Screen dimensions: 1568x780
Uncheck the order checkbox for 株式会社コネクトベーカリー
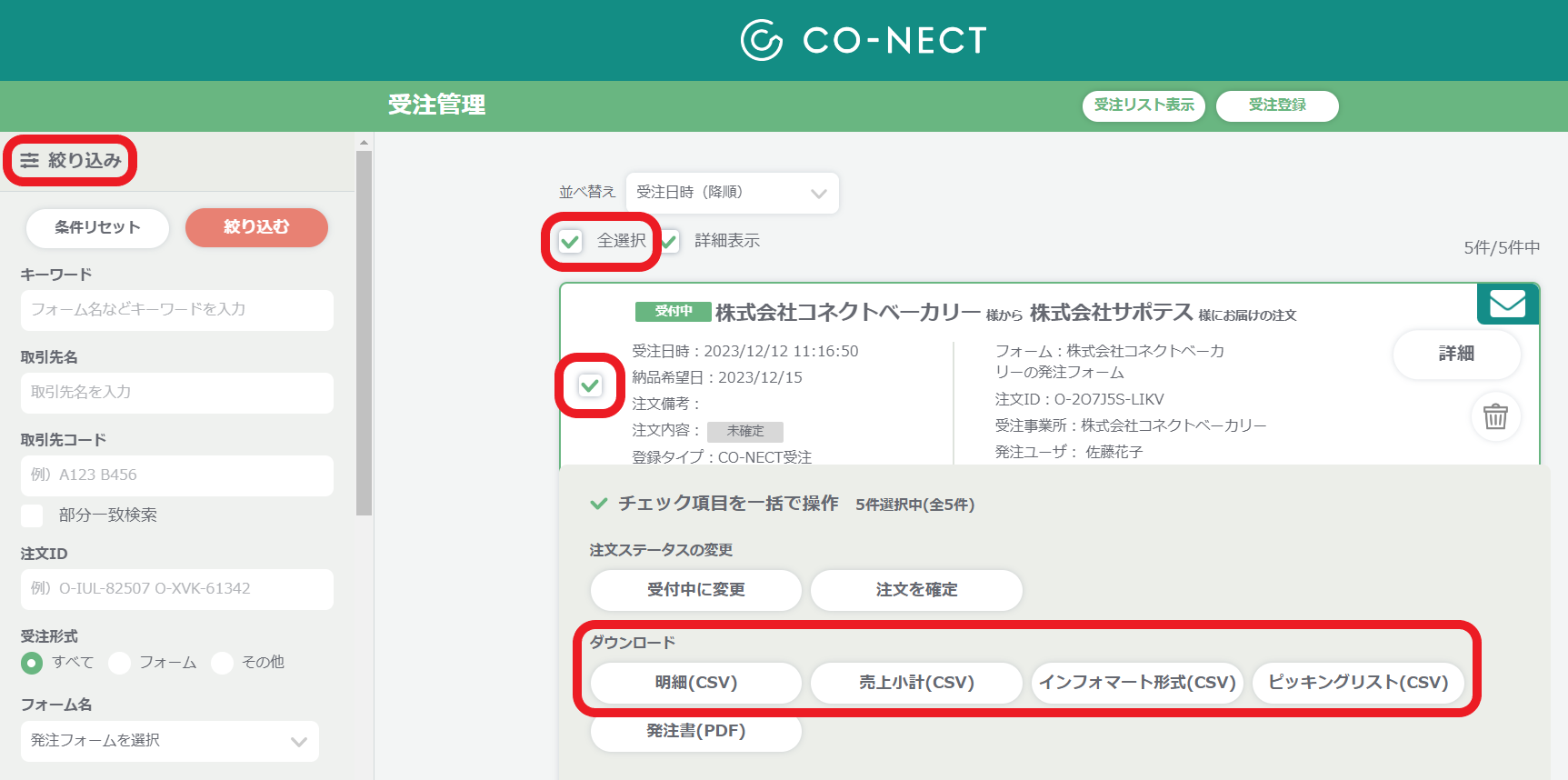(590, 385)
